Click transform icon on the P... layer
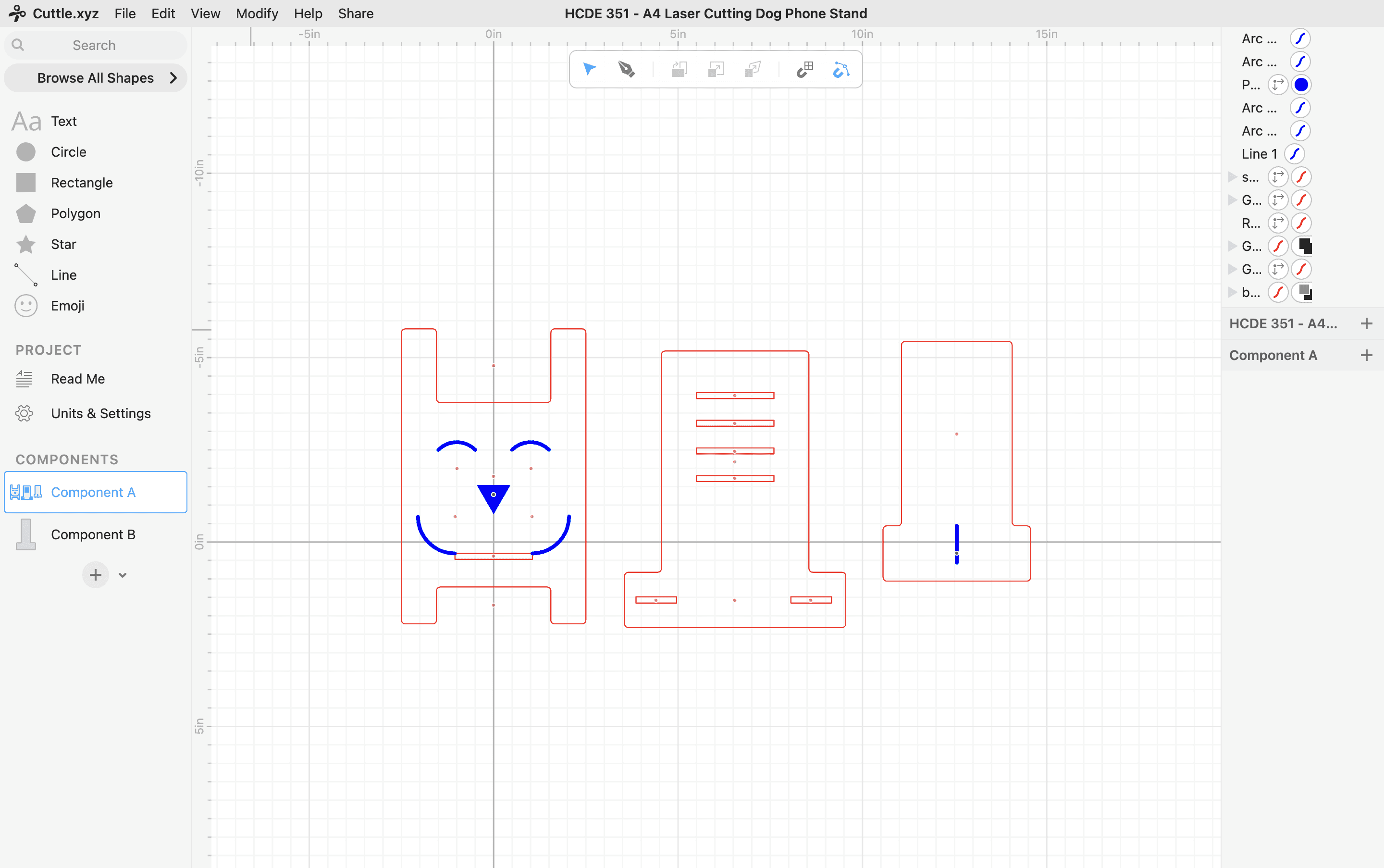This screenshot has width=1384, height=868. [x=1278, y=85]
